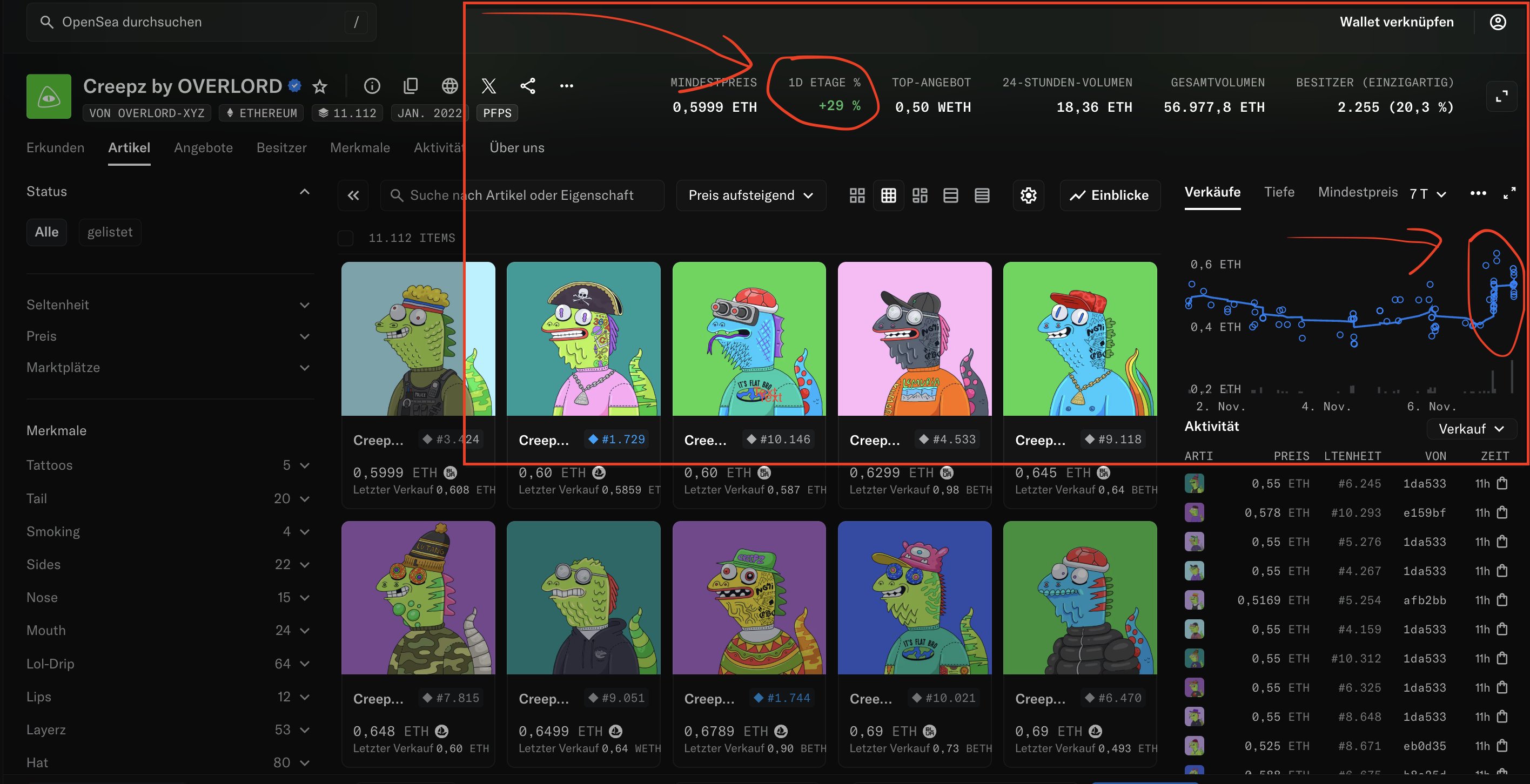
Task: Click the Einblicke button
Action: (x=1110, y=195)
